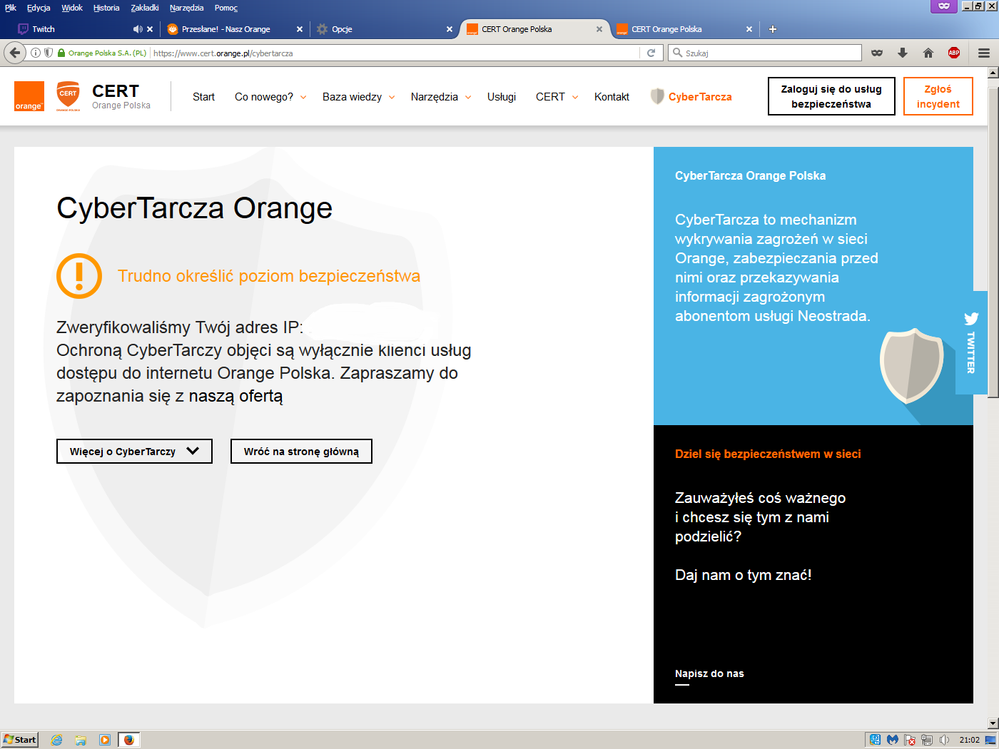Click Wróć na stronę główną button
999x749 pixels.
point(301,452)
